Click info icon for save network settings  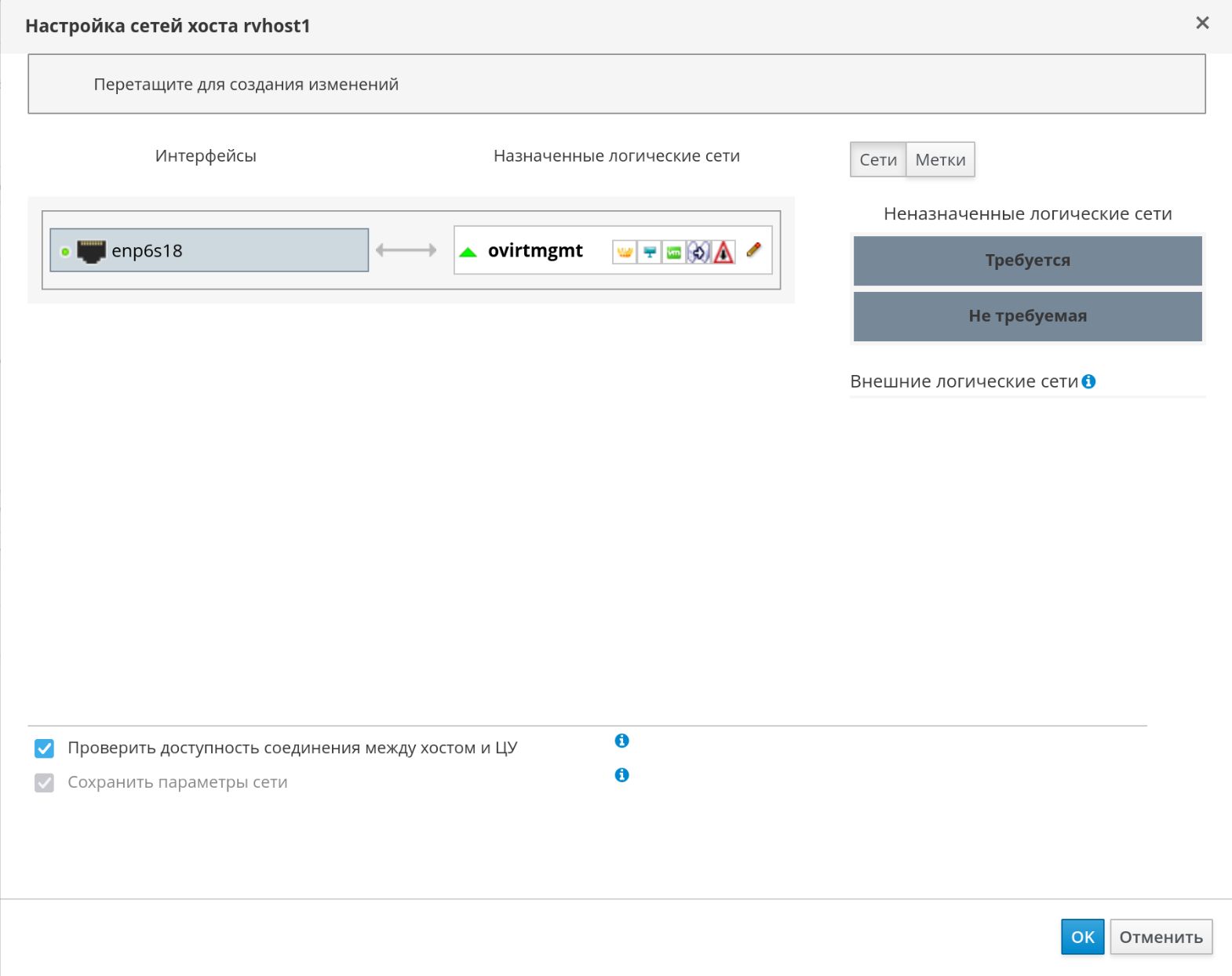click(621, 775)
